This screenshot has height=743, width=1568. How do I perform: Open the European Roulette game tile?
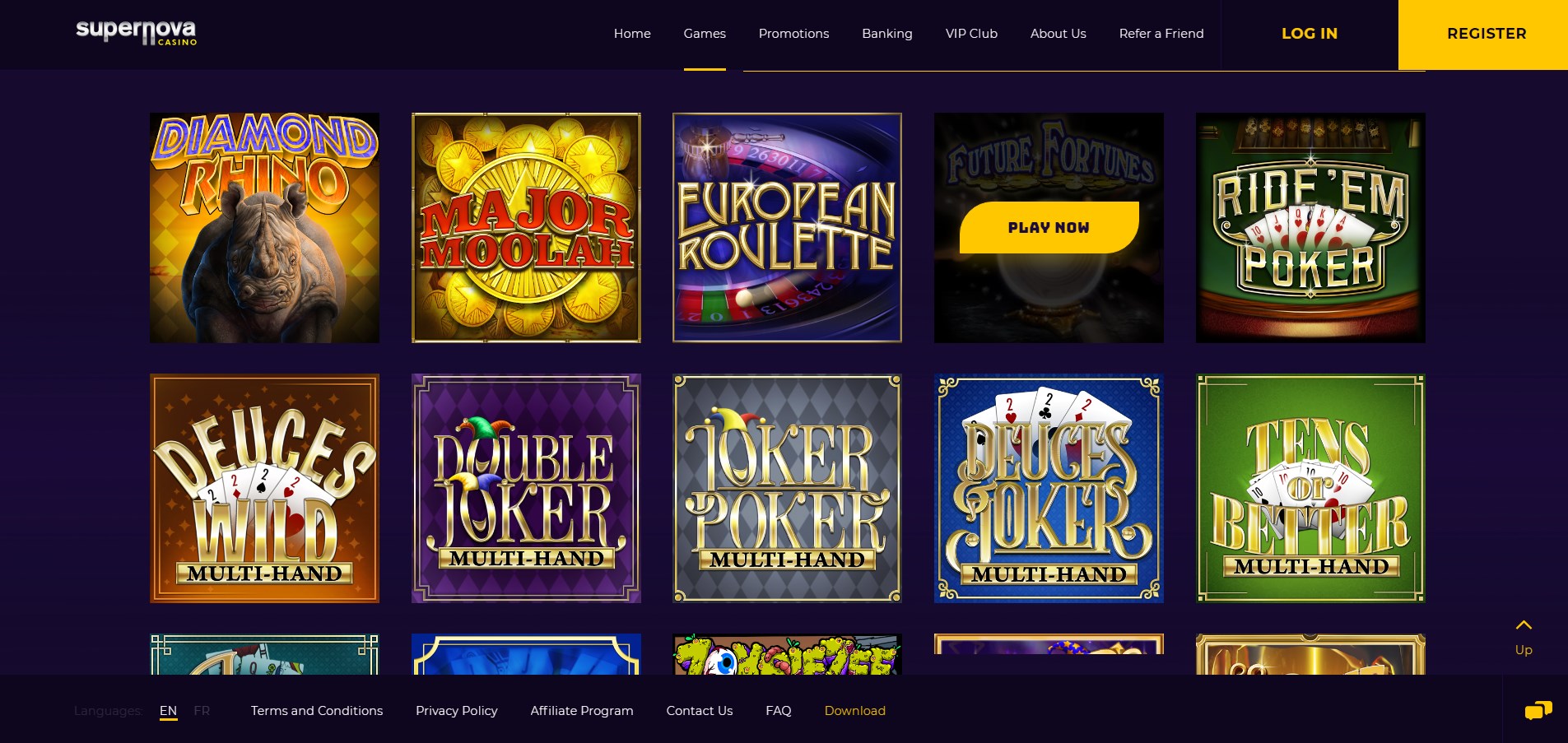pyautogui.click(x=787, y=228)
